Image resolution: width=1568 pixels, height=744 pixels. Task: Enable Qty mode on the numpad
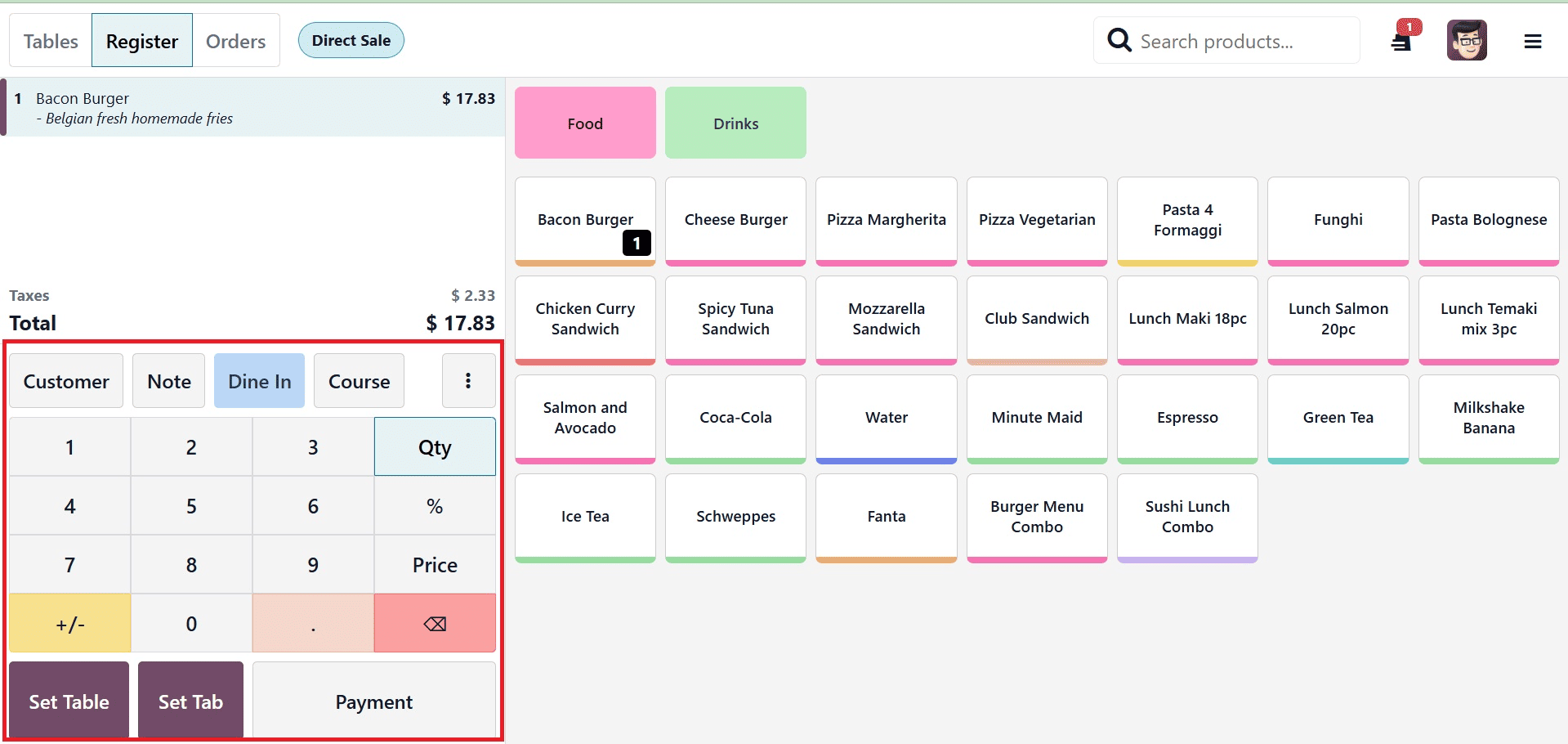click(x=434, y=446)
